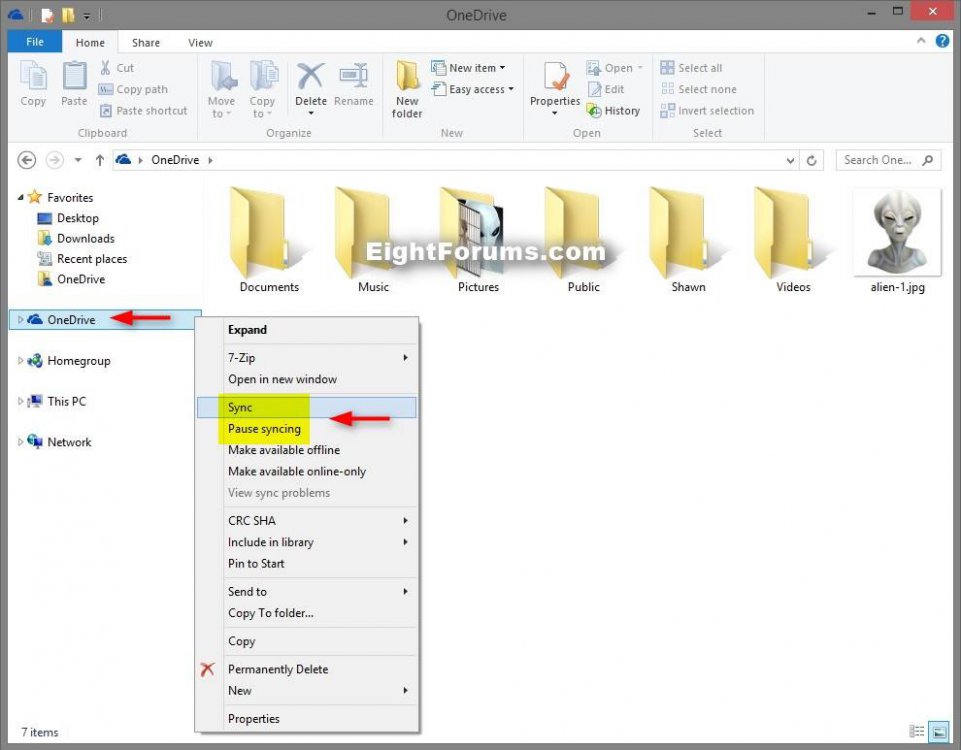Click the Copy icon on the Home ribbon
This screenshot has width=961, height=750.
click(33, 85)
